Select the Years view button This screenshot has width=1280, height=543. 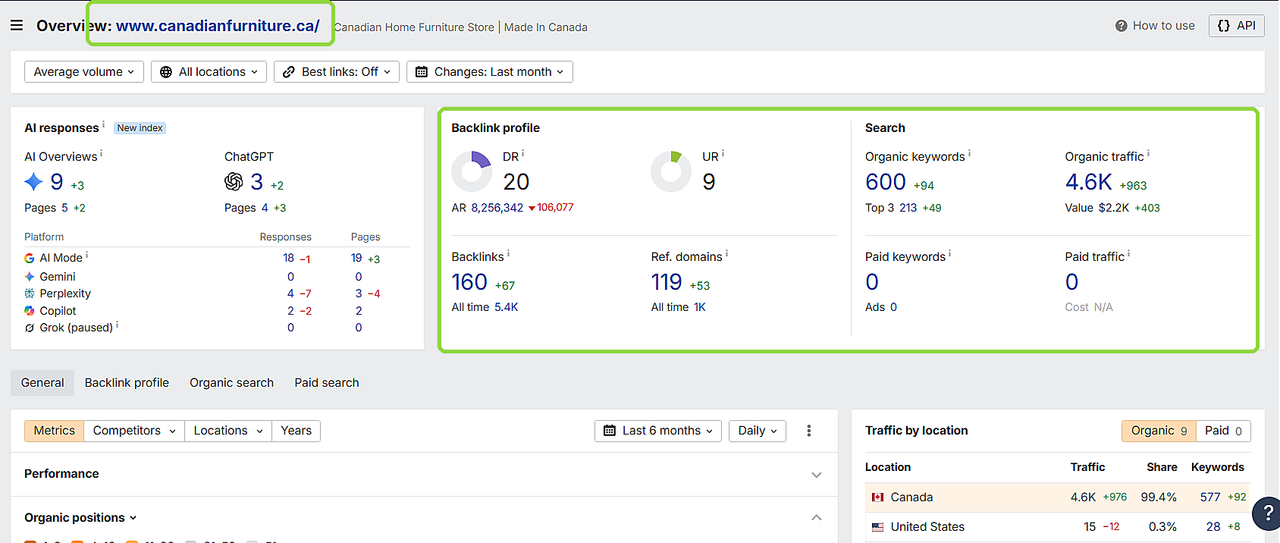[x=296, y=431]
